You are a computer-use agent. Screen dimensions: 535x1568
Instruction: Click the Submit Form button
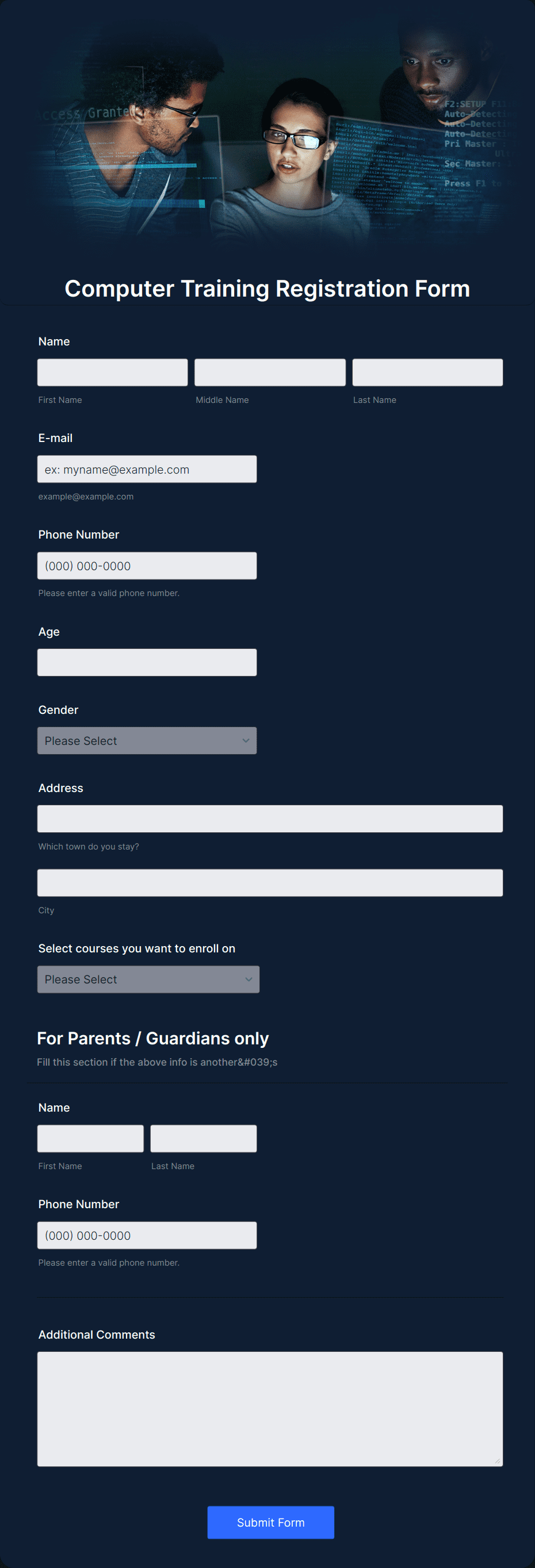(x=270, y=1522)
